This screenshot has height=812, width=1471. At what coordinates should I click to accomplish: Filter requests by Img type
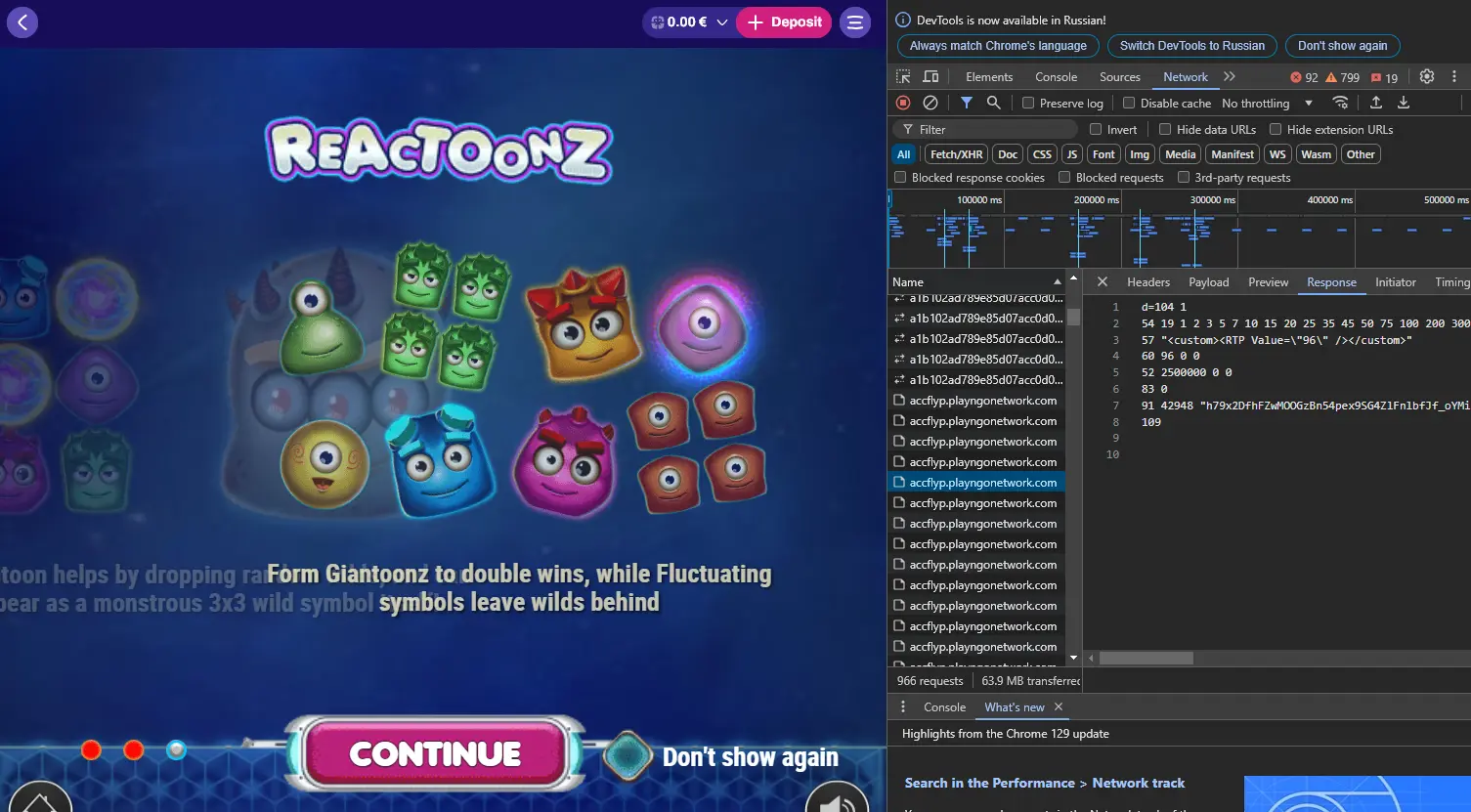point(1140,154)
